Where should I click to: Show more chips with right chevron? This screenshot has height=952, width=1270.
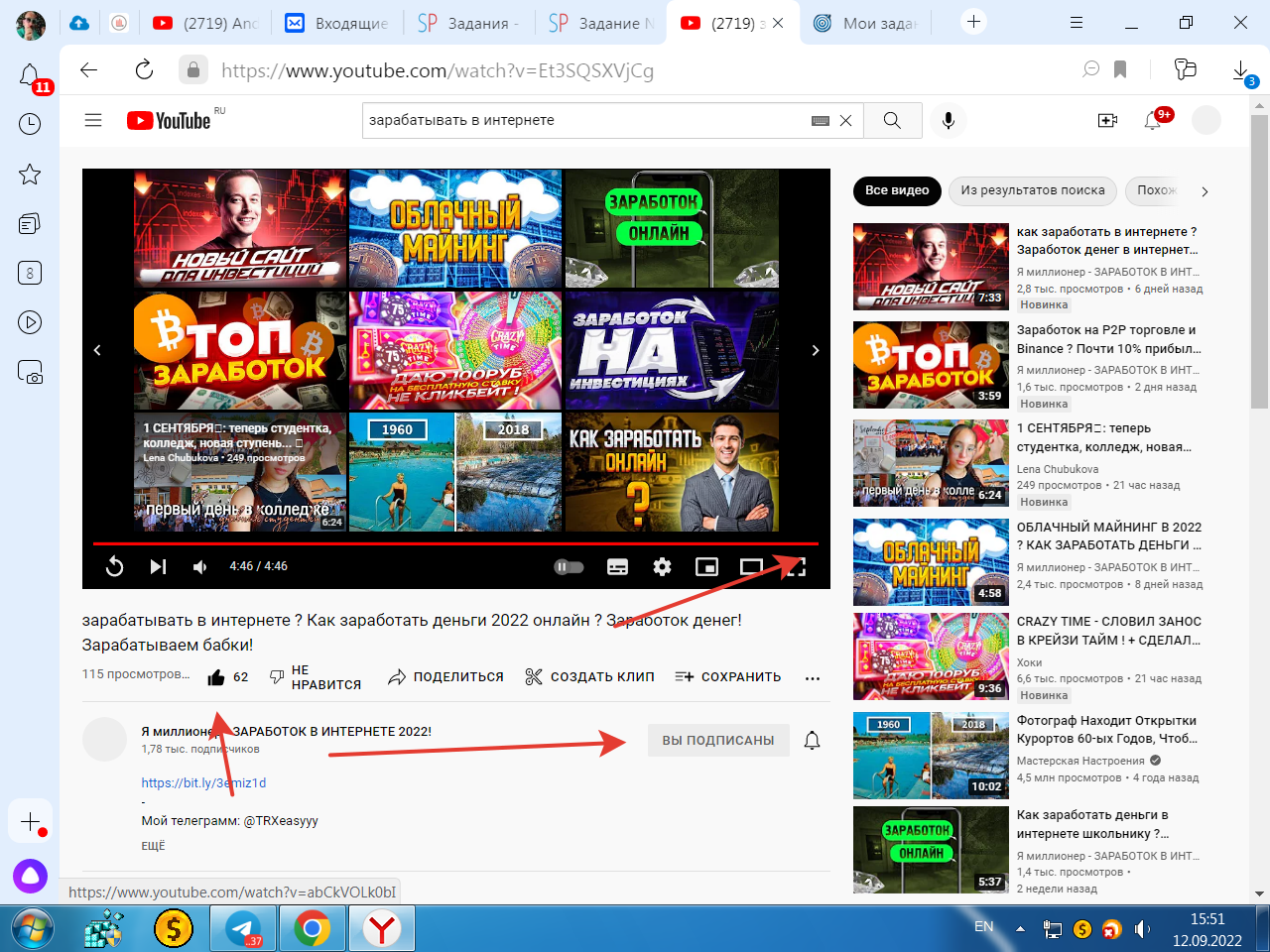pos(1205,191)
